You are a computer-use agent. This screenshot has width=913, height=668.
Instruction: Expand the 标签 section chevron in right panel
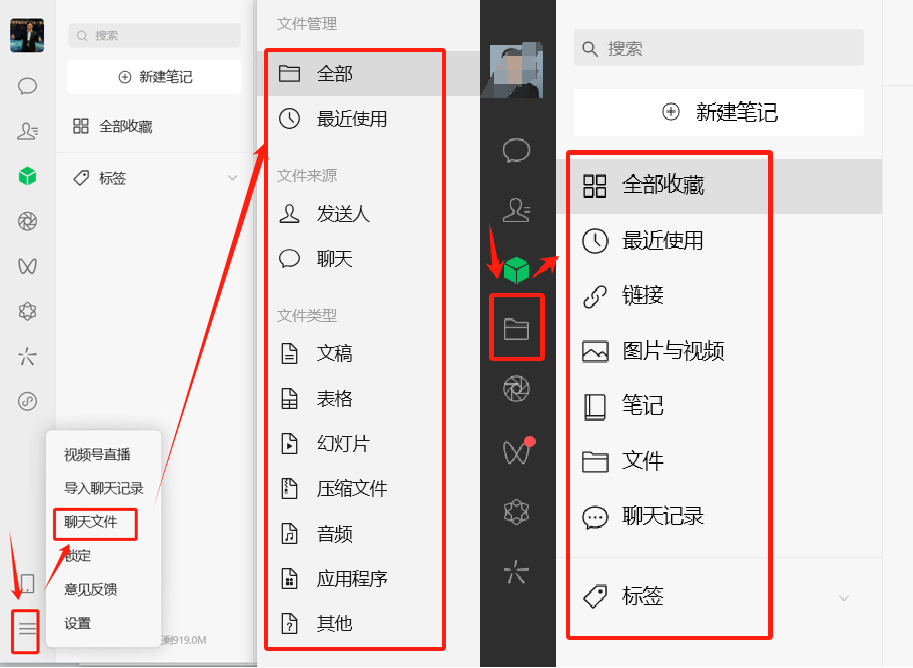pos(844,598)
